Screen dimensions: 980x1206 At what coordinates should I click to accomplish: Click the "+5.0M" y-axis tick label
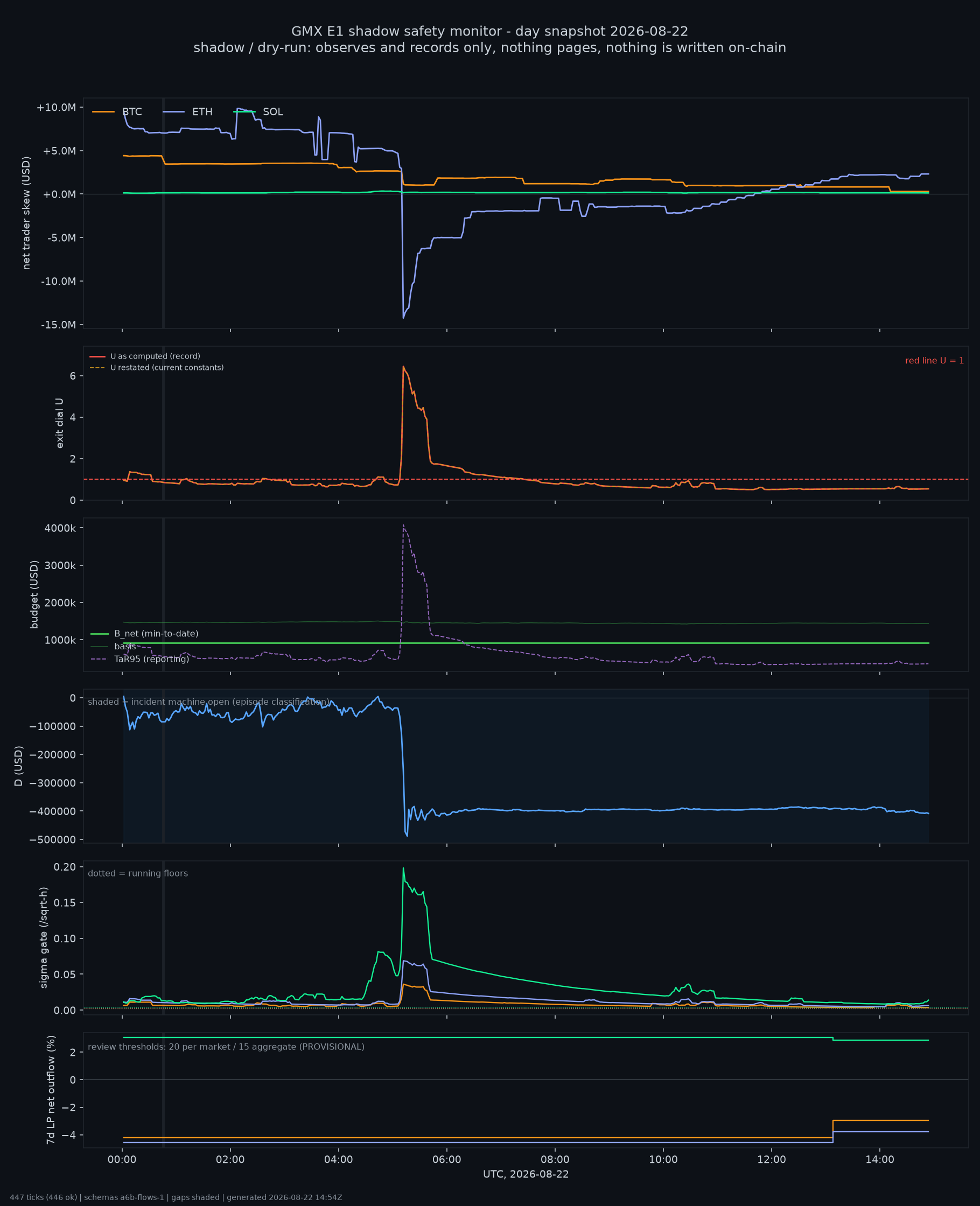[x=59, y=151]
